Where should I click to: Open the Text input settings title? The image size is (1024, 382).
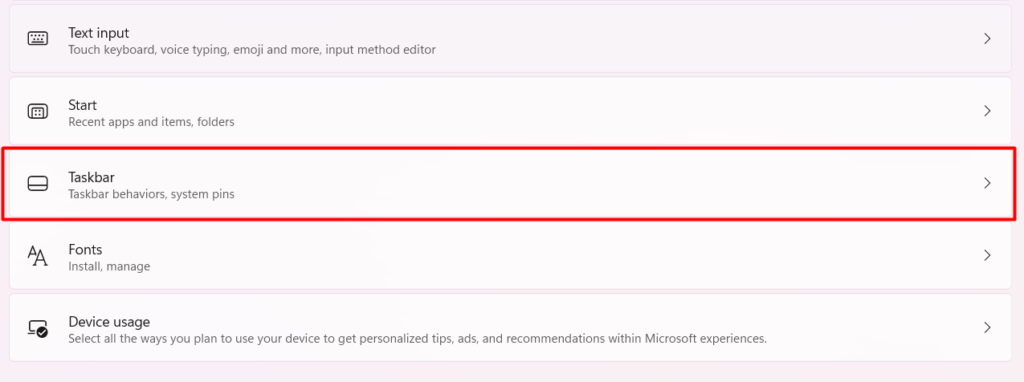tap(99, 33)
